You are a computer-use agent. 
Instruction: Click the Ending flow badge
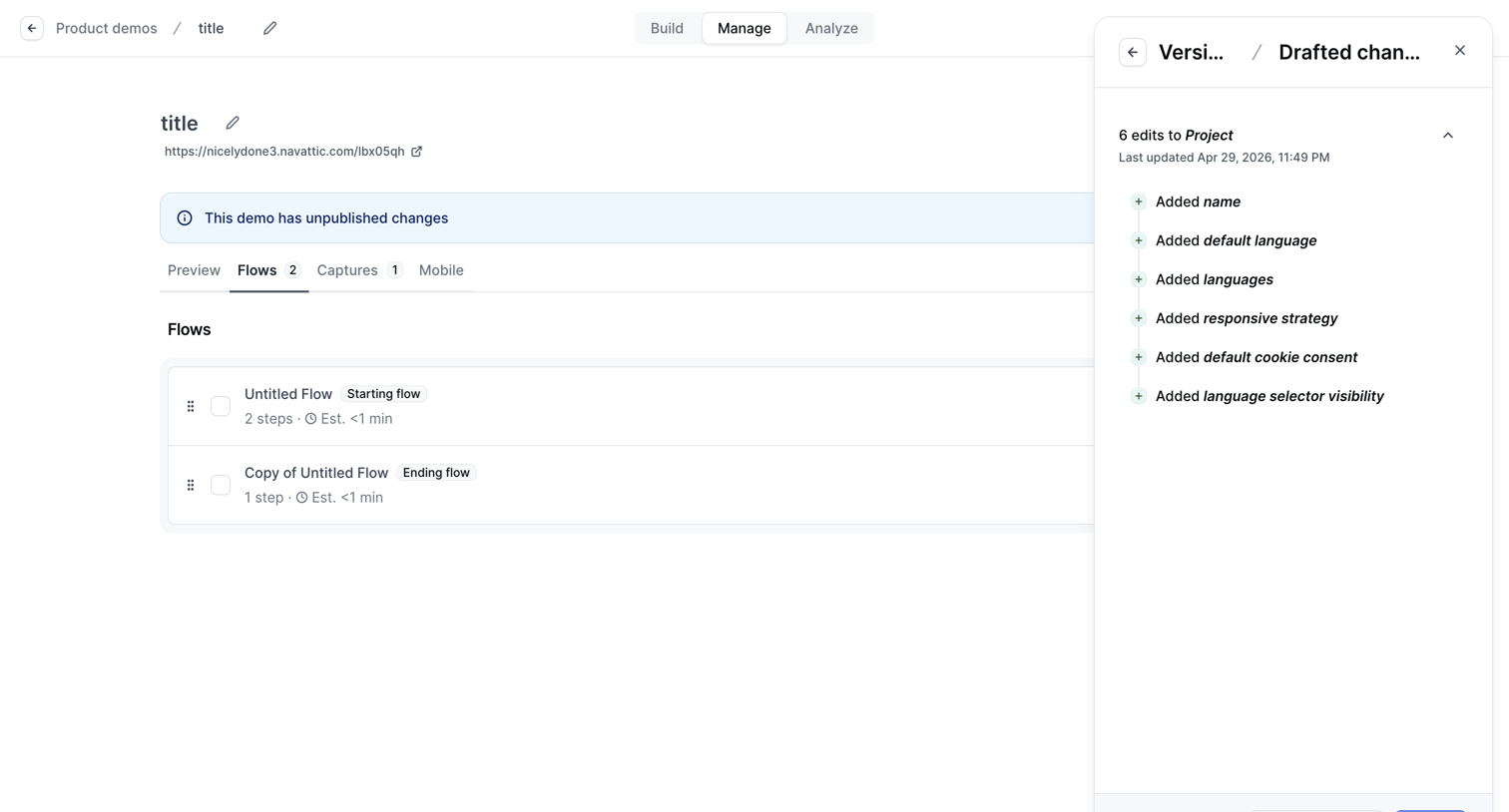[436, 473]
